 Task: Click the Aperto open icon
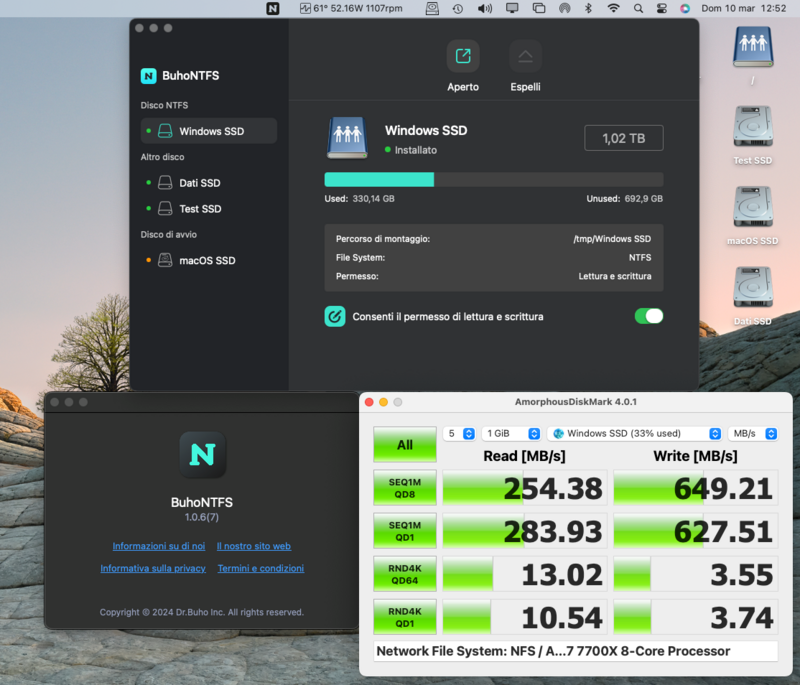click(x=462, y=57)
